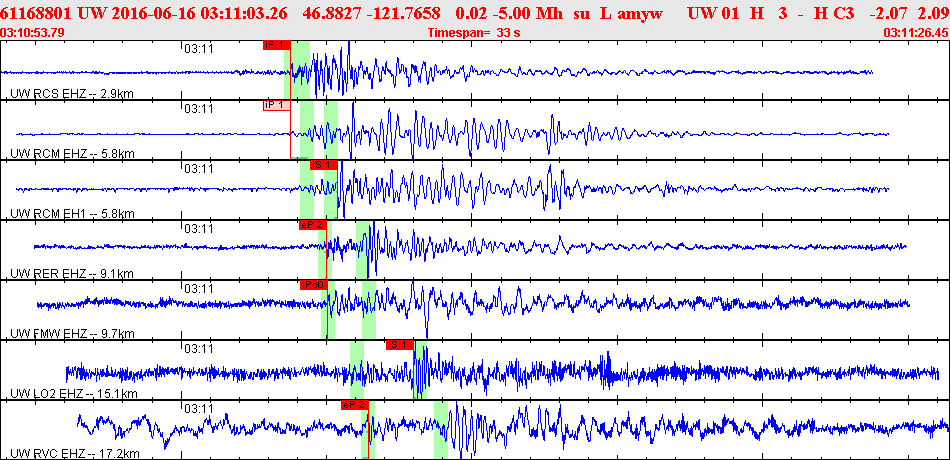Viewport: 950px width, 460px height.
Task: Select the eP 2 pick flag on RER EHZ
Action: click(x=313, y=225)
